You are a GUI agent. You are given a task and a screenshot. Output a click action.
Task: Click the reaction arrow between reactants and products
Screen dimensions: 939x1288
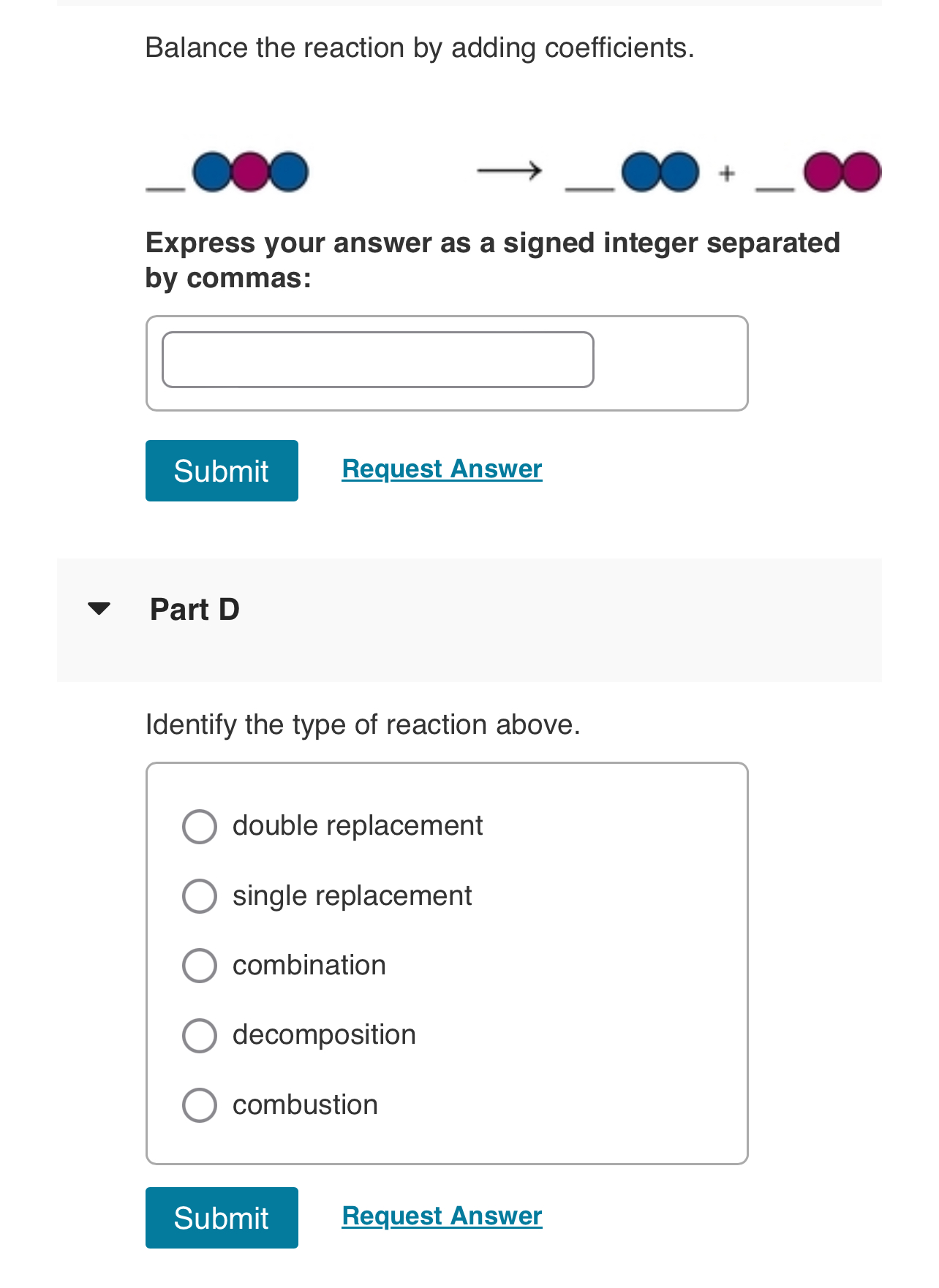coord(508,170)
